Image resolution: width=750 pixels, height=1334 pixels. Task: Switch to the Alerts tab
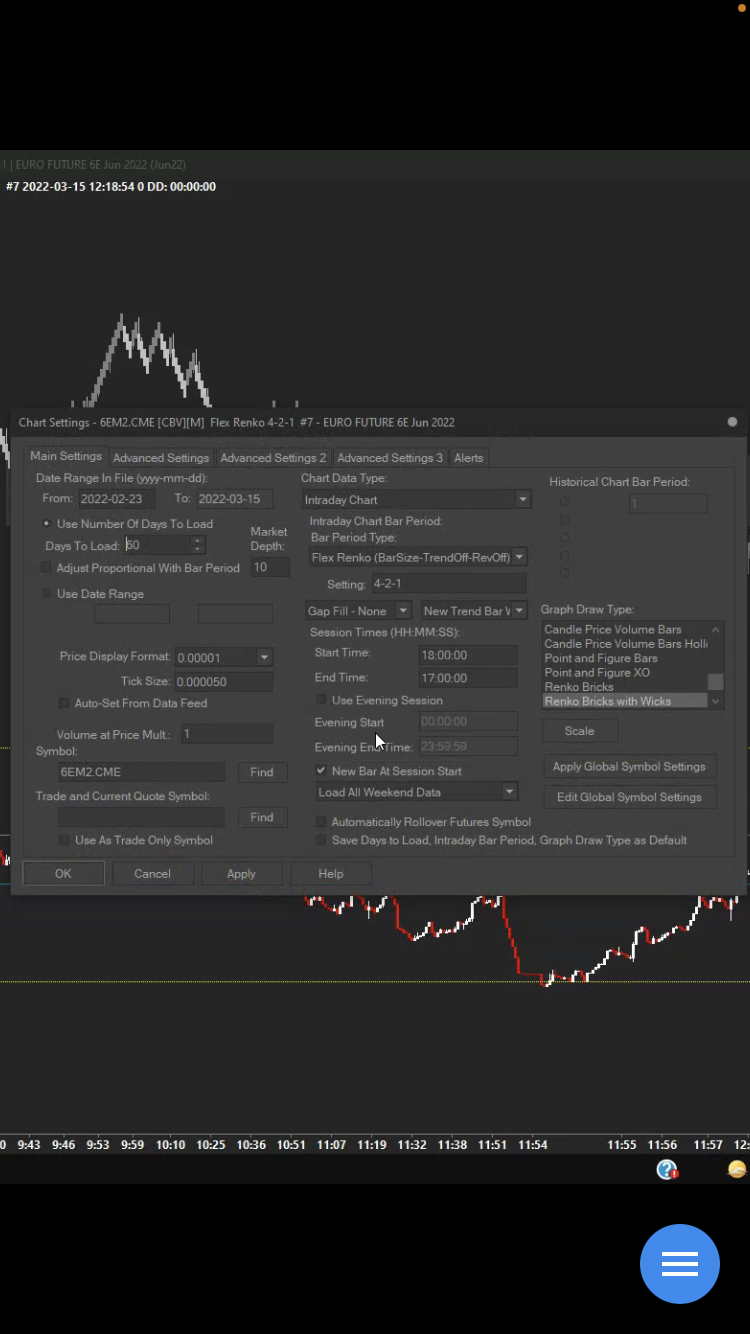[x=469, y=458]
